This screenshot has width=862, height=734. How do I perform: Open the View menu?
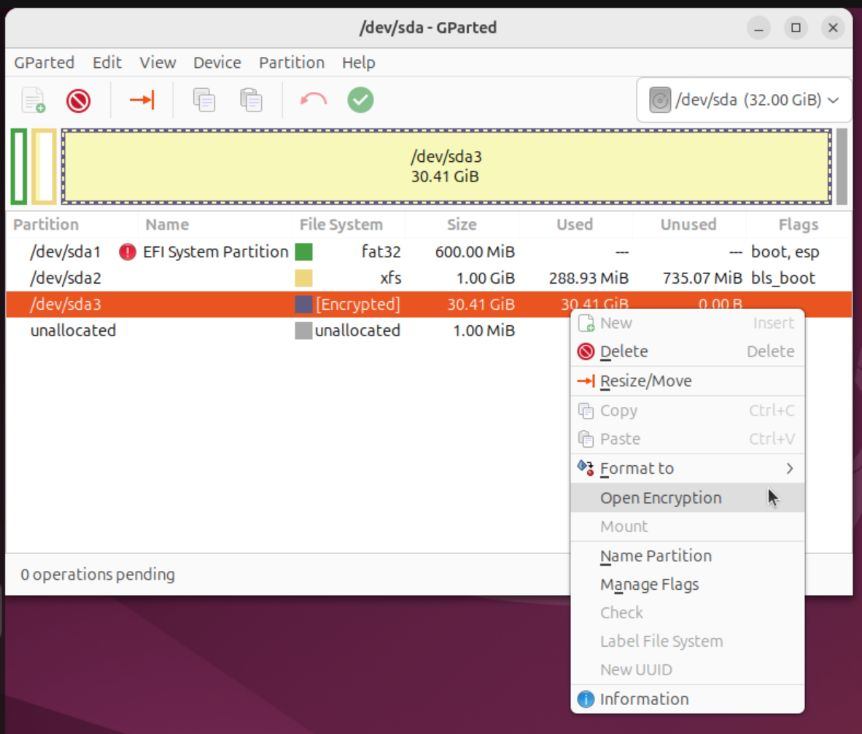click(157, 63)
